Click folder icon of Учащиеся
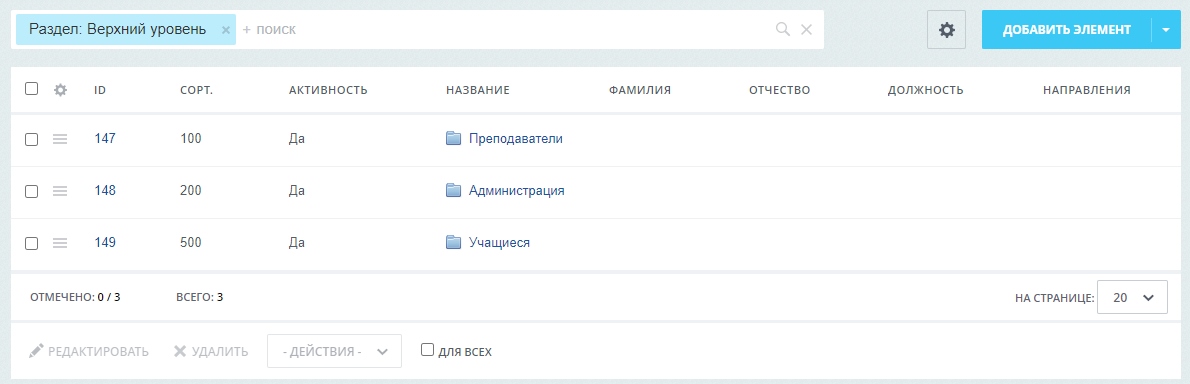 click(454, 242)
